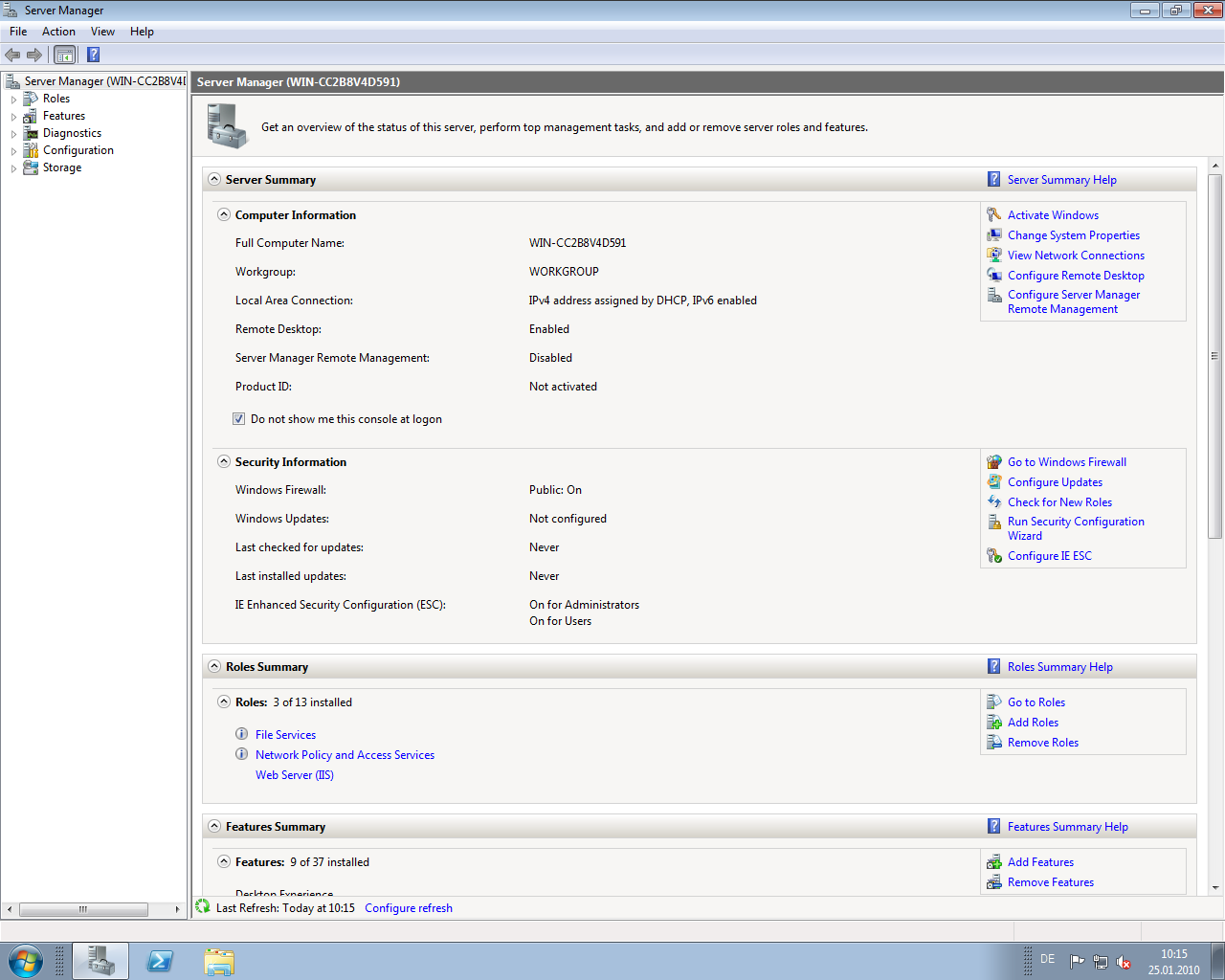
Task: Collapse the Server Summary section
Action: [x=214, y=180]
